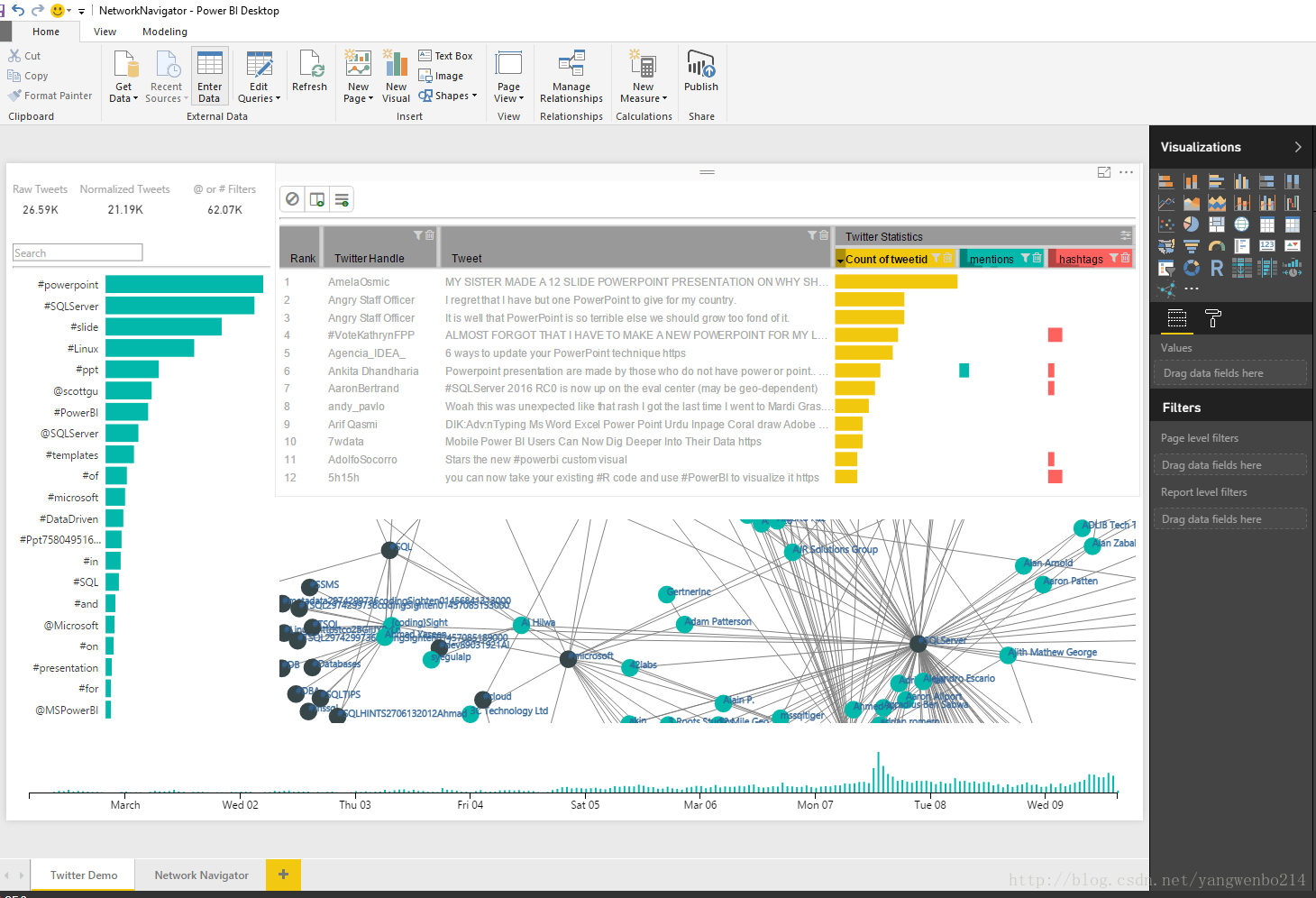The height and width of the screenshot is (898, 1316).
Task: Select the scatter chart visualization
Action: pyautogui.click(x=1166, y=224)
